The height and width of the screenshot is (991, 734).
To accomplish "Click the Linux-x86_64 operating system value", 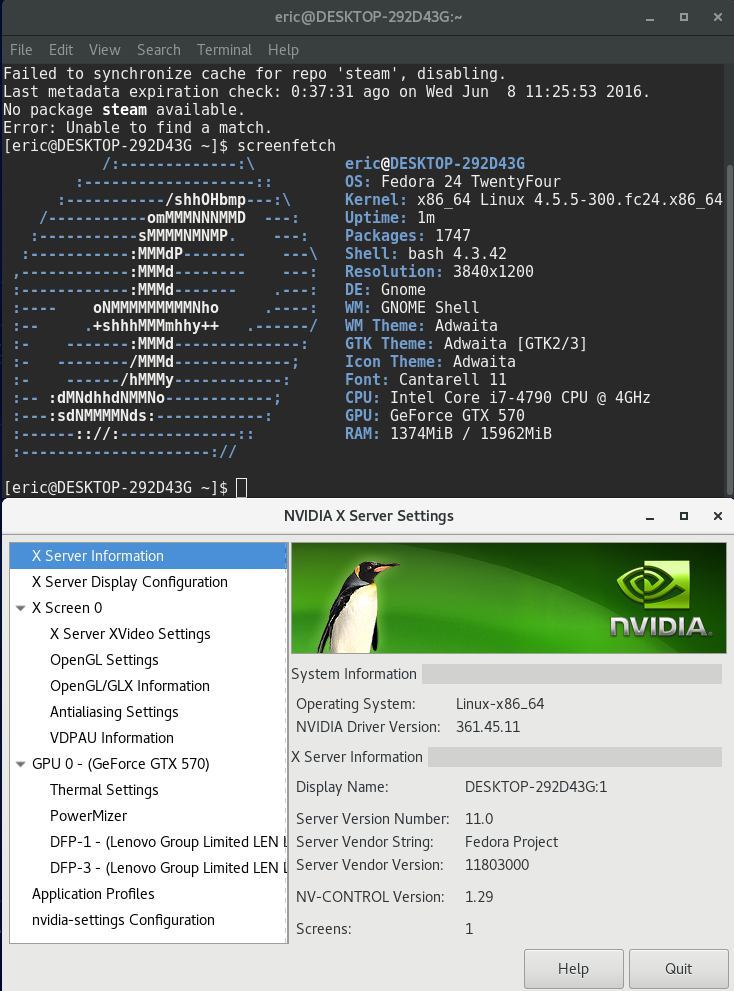I will [500, 704].
